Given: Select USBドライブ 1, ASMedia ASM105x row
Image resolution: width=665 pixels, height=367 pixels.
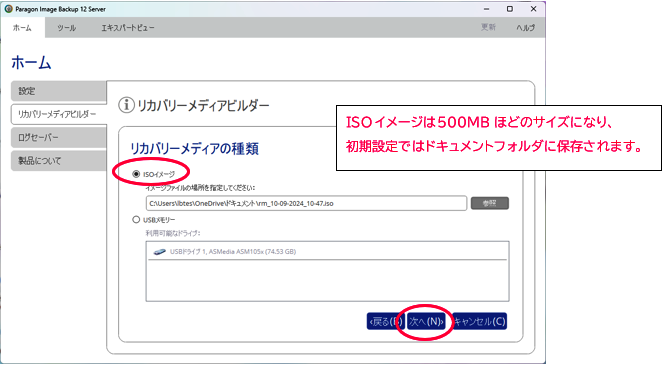Looking at the screenshot, I should click(327, 252).
